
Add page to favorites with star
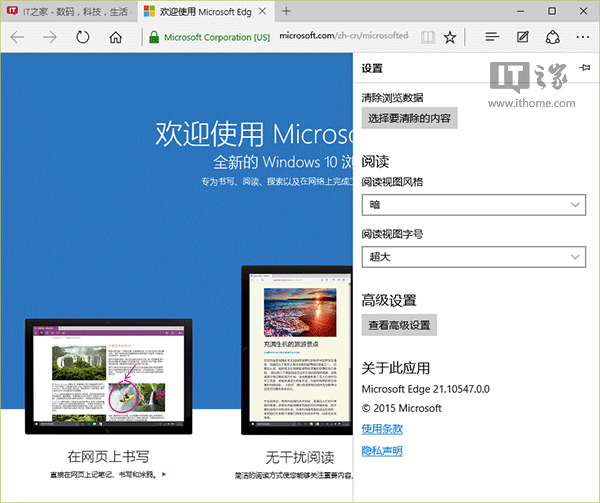click(x=450, y=37)
